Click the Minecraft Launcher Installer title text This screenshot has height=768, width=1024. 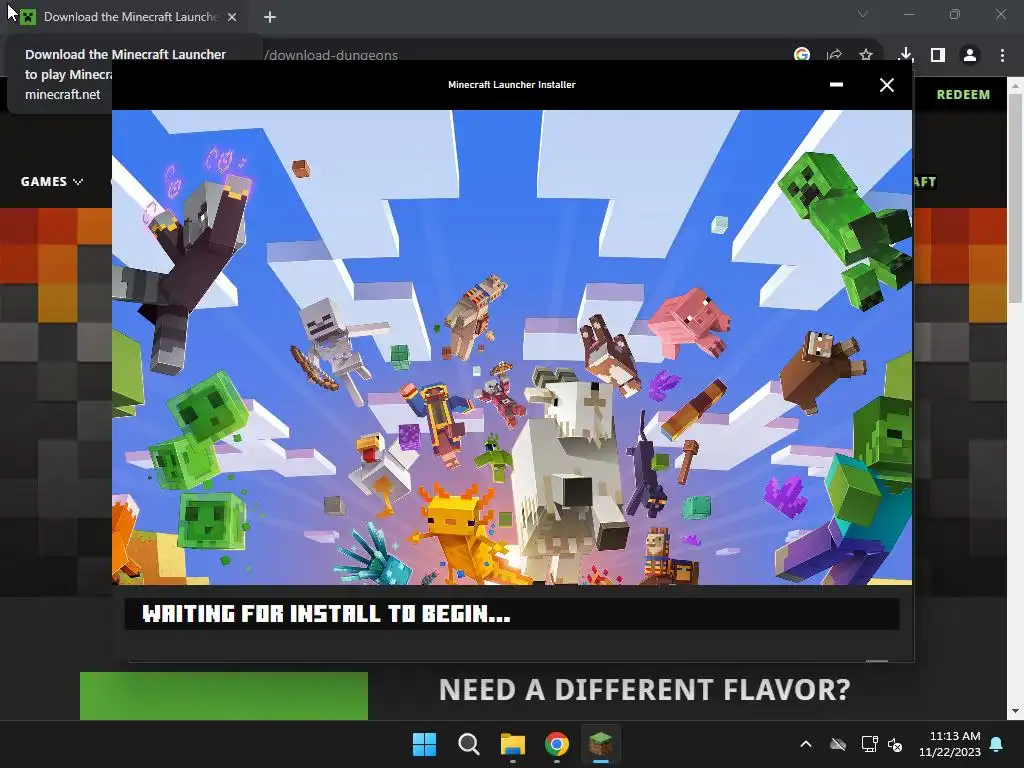[x=511, y=84]
